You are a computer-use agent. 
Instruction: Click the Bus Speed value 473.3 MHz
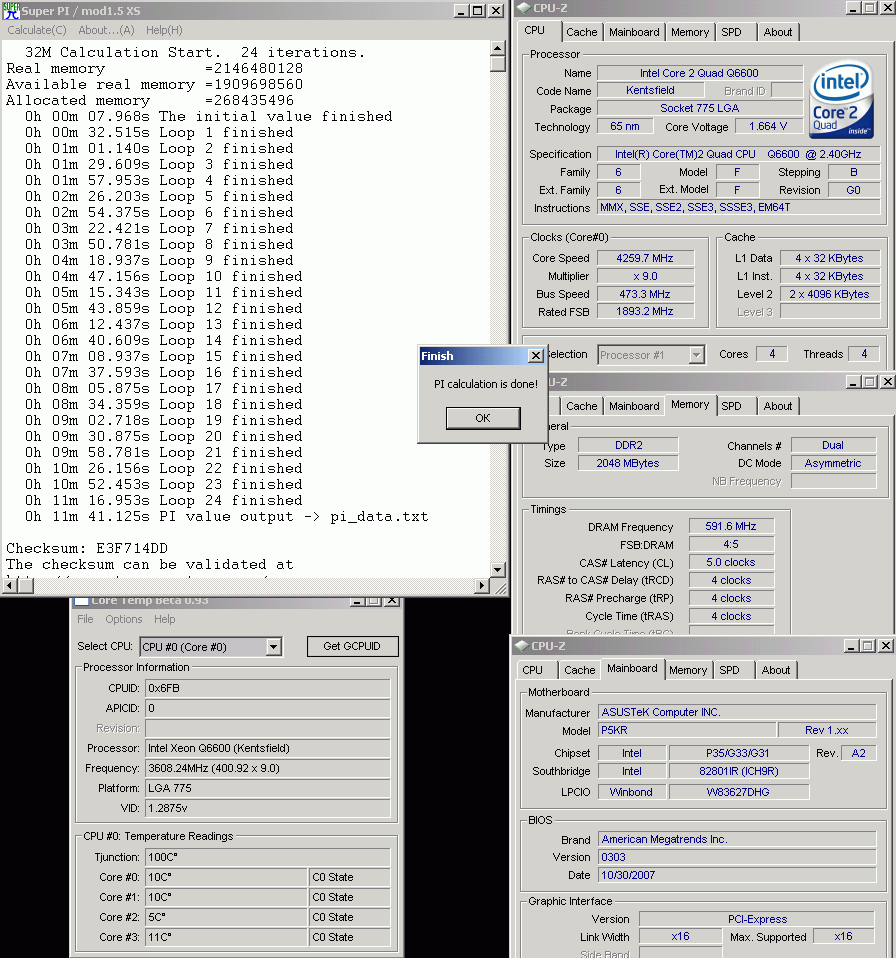(645, 294)
